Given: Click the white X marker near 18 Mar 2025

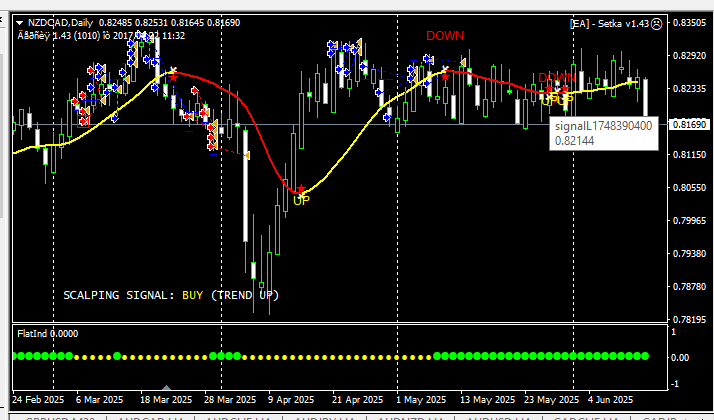Looking at the screenshot, I should [x=173, y=70].
